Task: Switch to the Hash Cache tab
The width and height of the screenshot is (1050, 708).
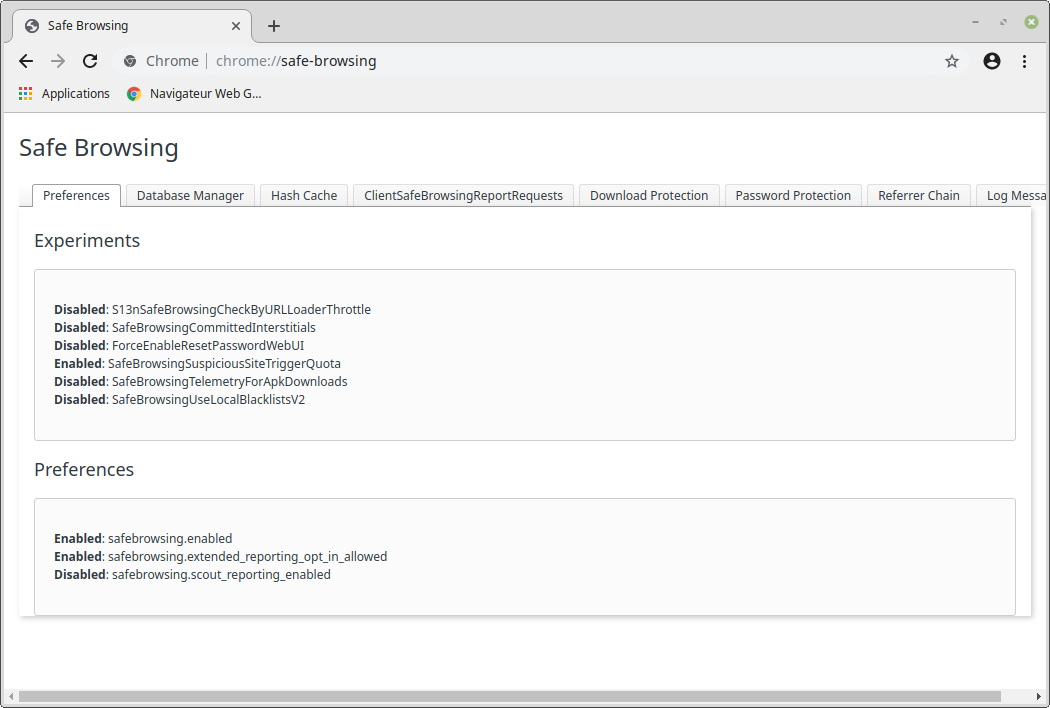Action: tap(304, 196)
